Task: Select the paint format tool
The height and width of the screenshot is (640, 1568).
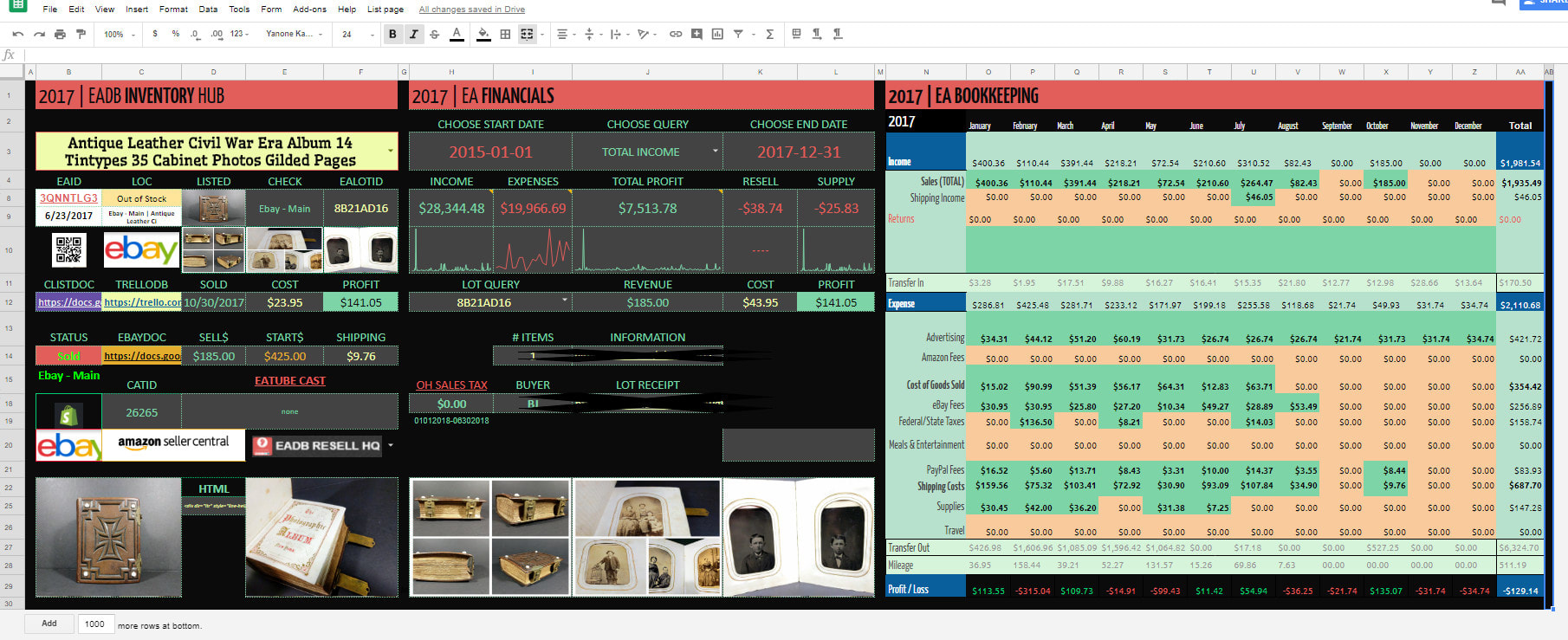Action: pyautogui.click(x=81, y=34)
